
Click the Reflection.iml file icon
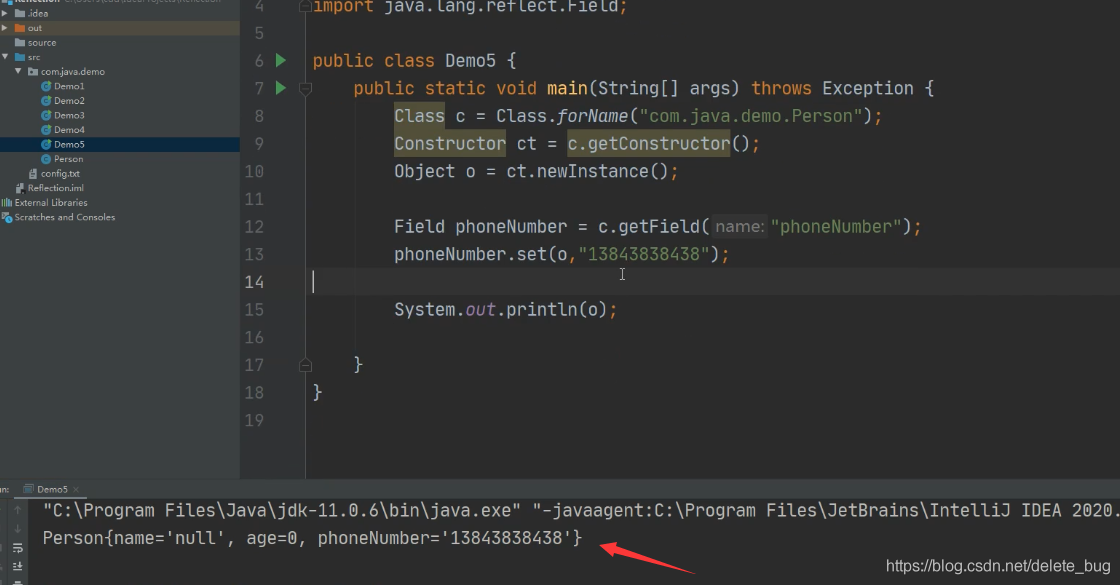[x=20, y=189]
